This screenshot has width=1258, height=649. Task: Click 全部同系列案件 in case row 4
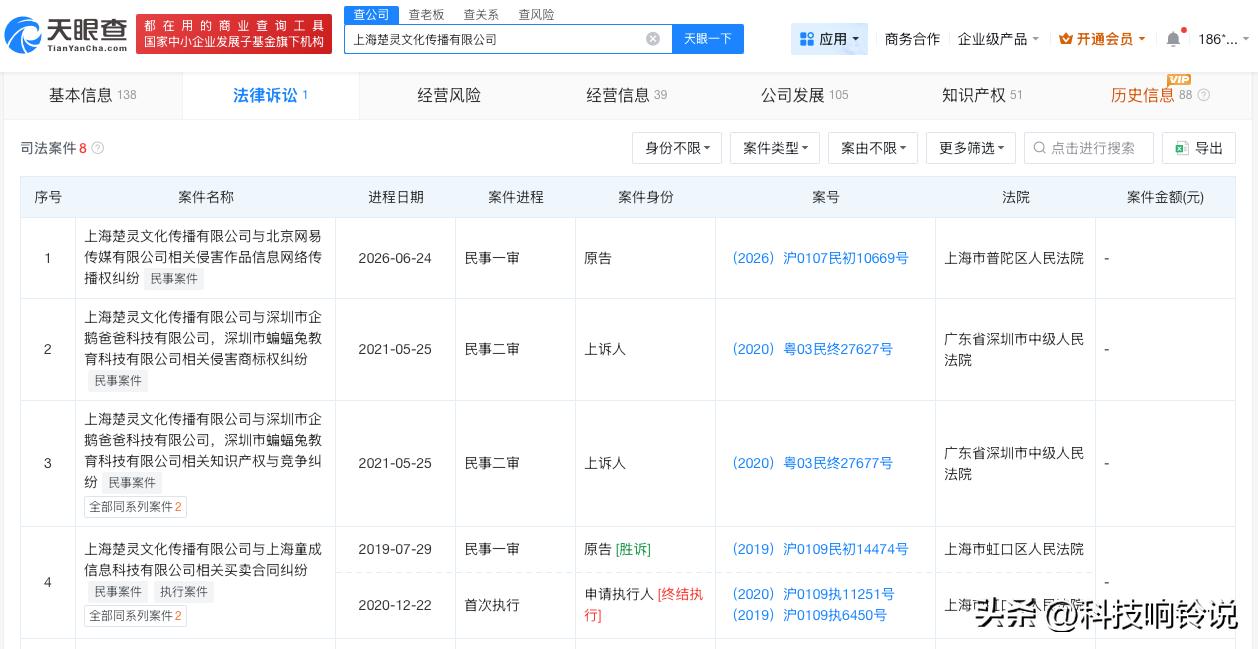135,616
